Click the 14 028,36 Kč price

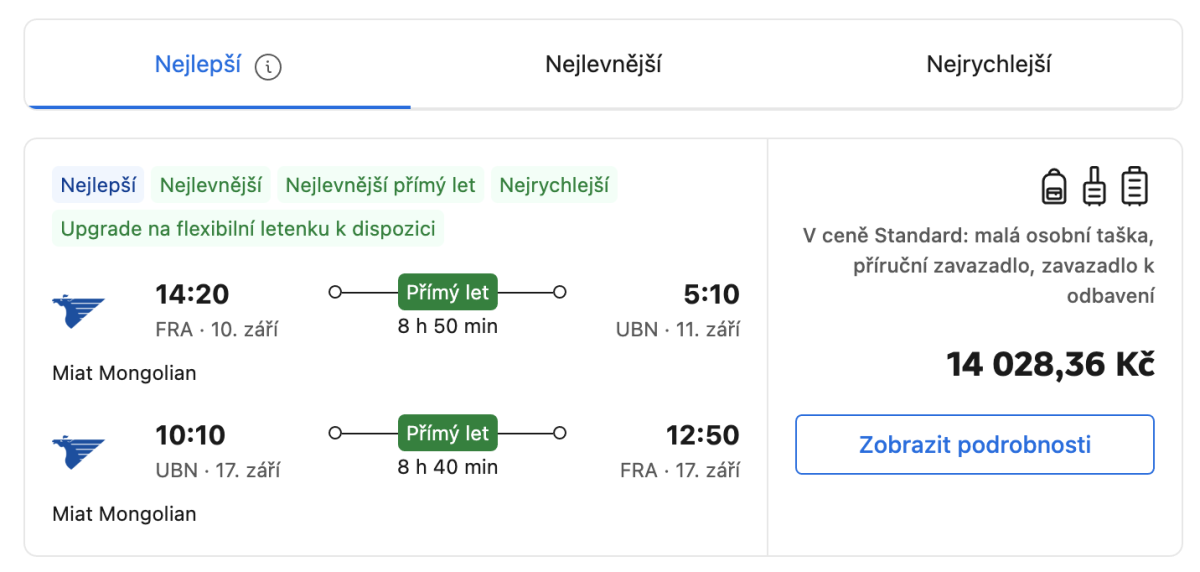pyautogui.click(x=1050, y=365)
